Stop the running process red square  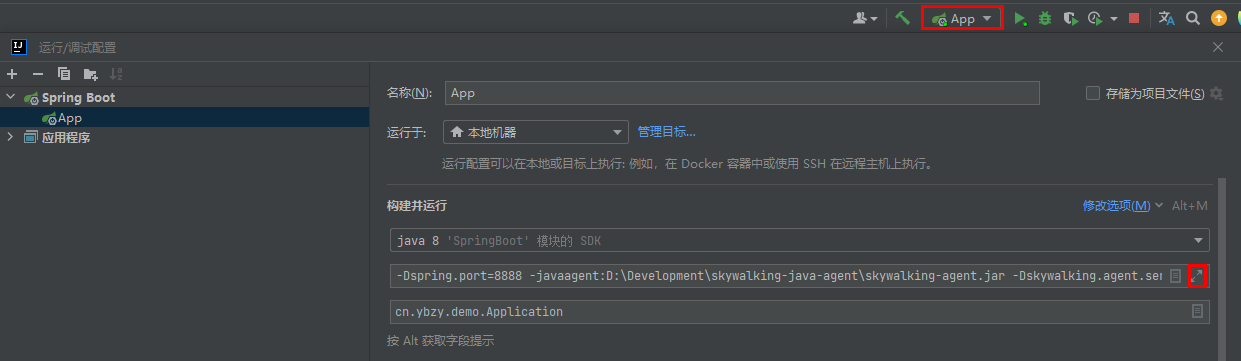[1134, 18]
